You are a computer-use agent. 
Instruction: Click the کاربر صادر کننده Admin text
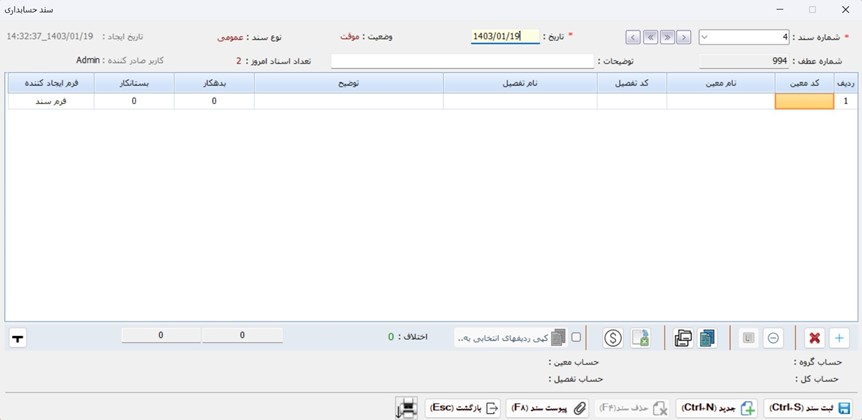120,60
